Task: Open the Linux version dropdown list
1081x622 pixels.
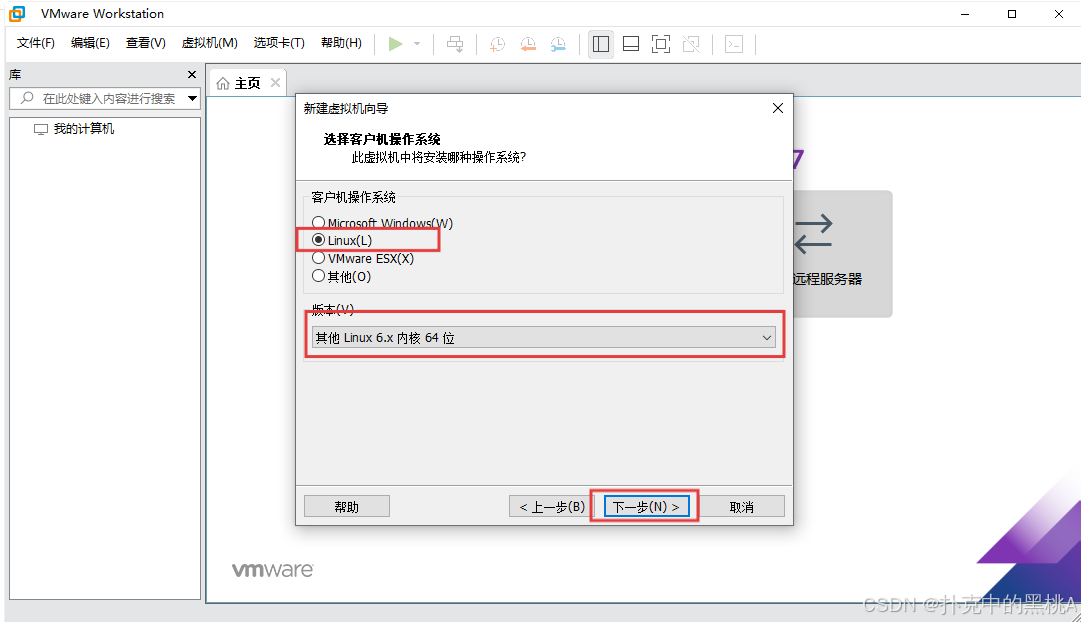Action: (543, 337)
